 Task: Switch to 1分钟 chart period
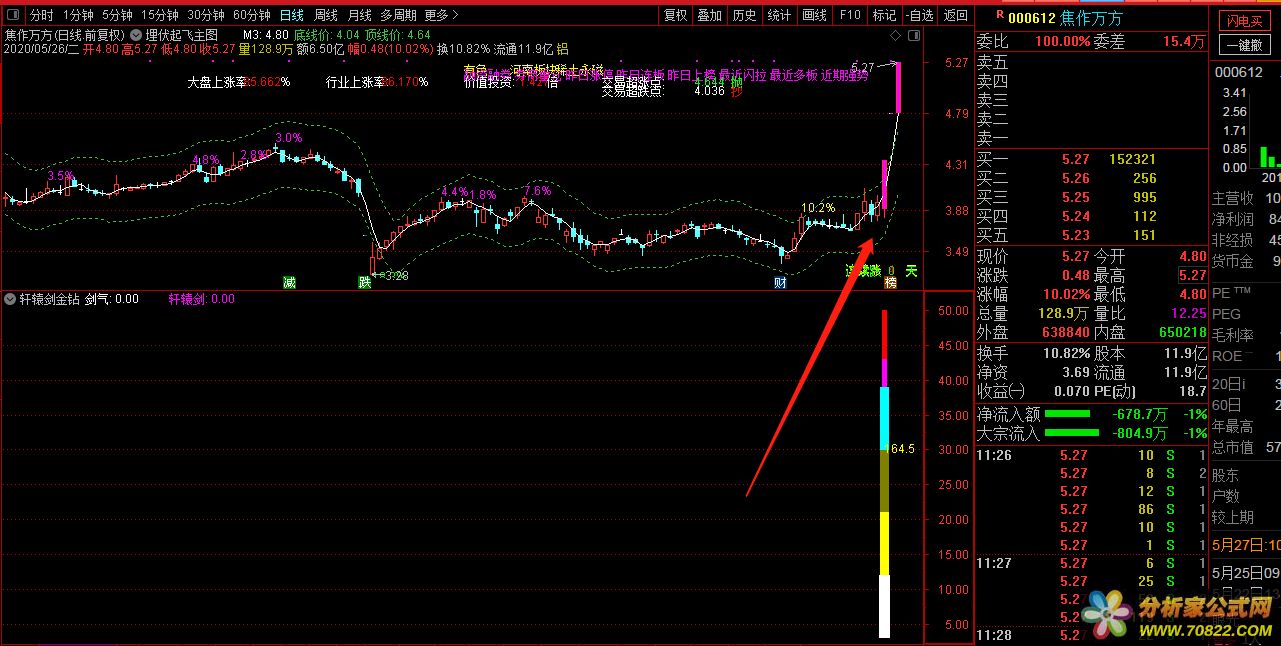78,15
